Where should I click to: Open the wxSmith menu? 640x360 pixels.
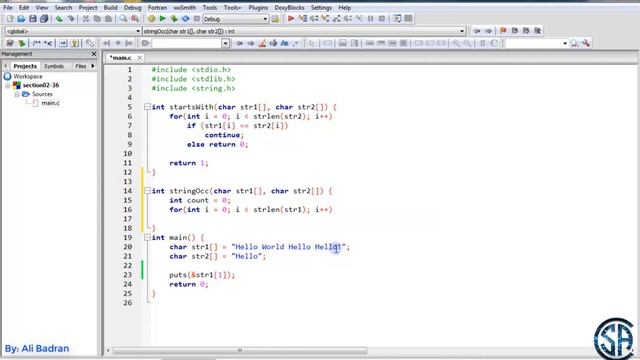[x=184, y=7]
